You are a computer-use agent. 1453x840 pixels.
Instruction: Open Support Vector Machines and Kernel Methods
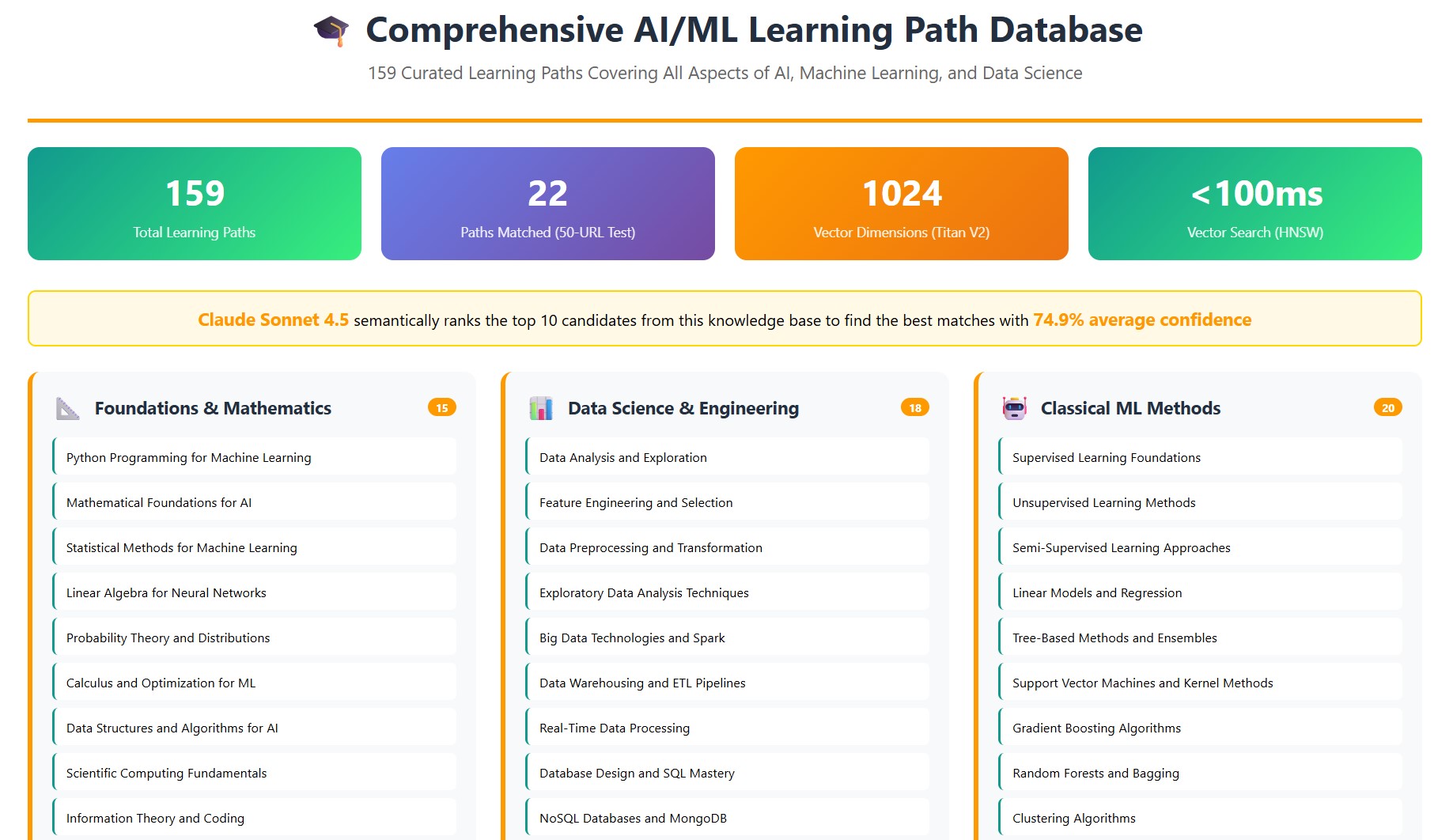click(x=1201, y=683)
